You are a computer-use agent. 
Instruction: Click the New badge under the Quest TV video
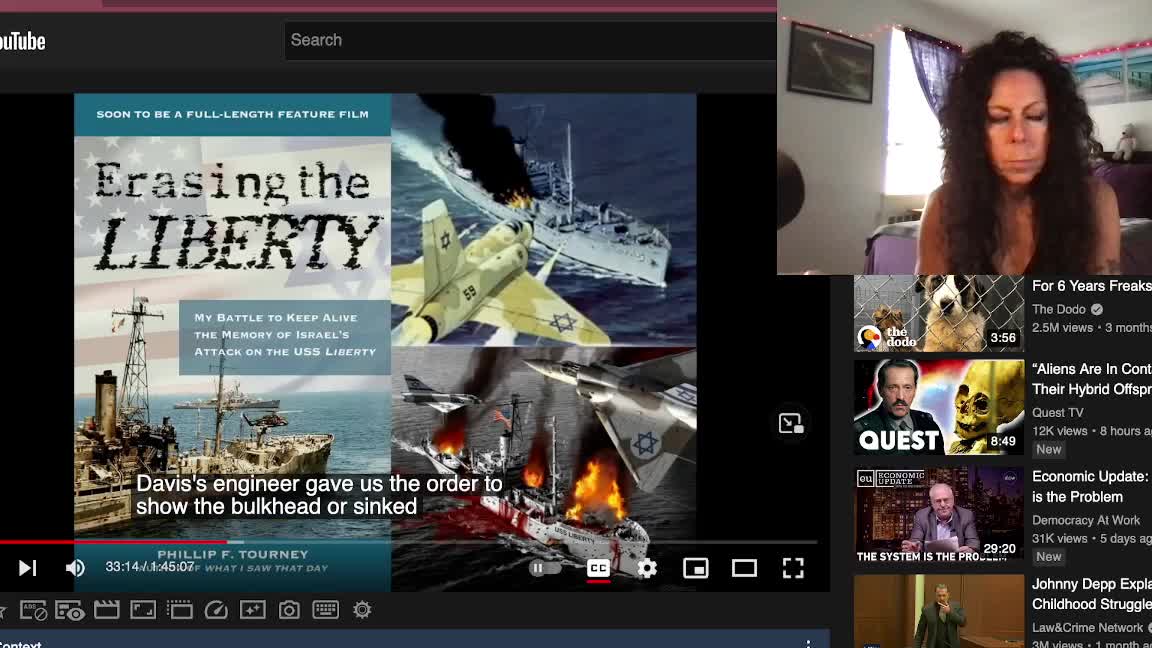1048,449
